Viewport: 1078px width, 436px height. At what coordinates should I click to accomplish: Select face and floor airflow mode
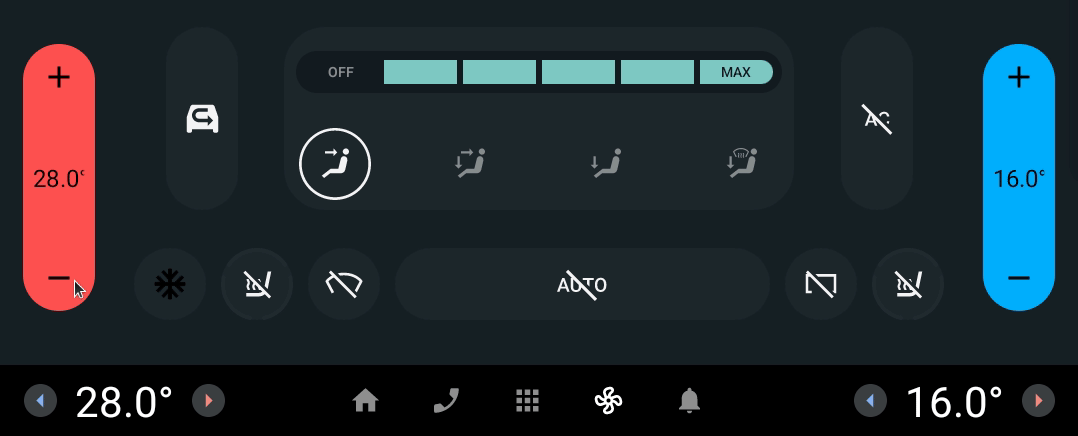point(470,164)
